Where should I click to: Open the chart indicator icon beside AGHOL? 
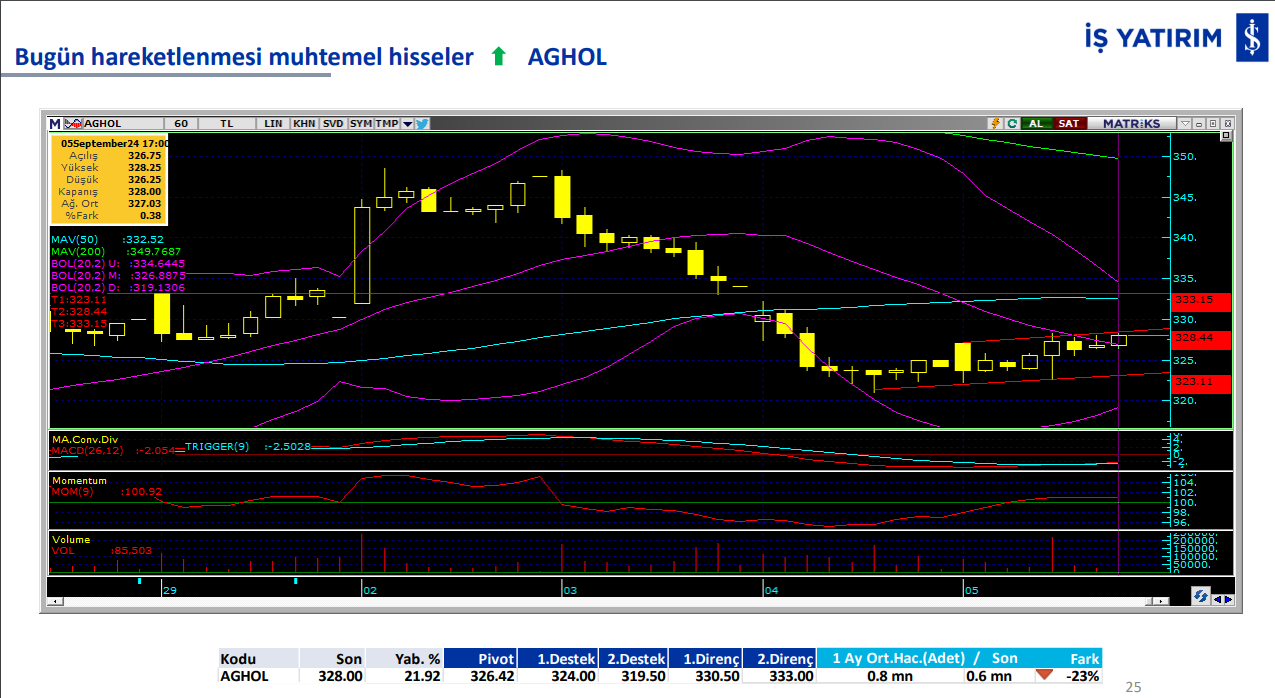[x=73, y=124]
